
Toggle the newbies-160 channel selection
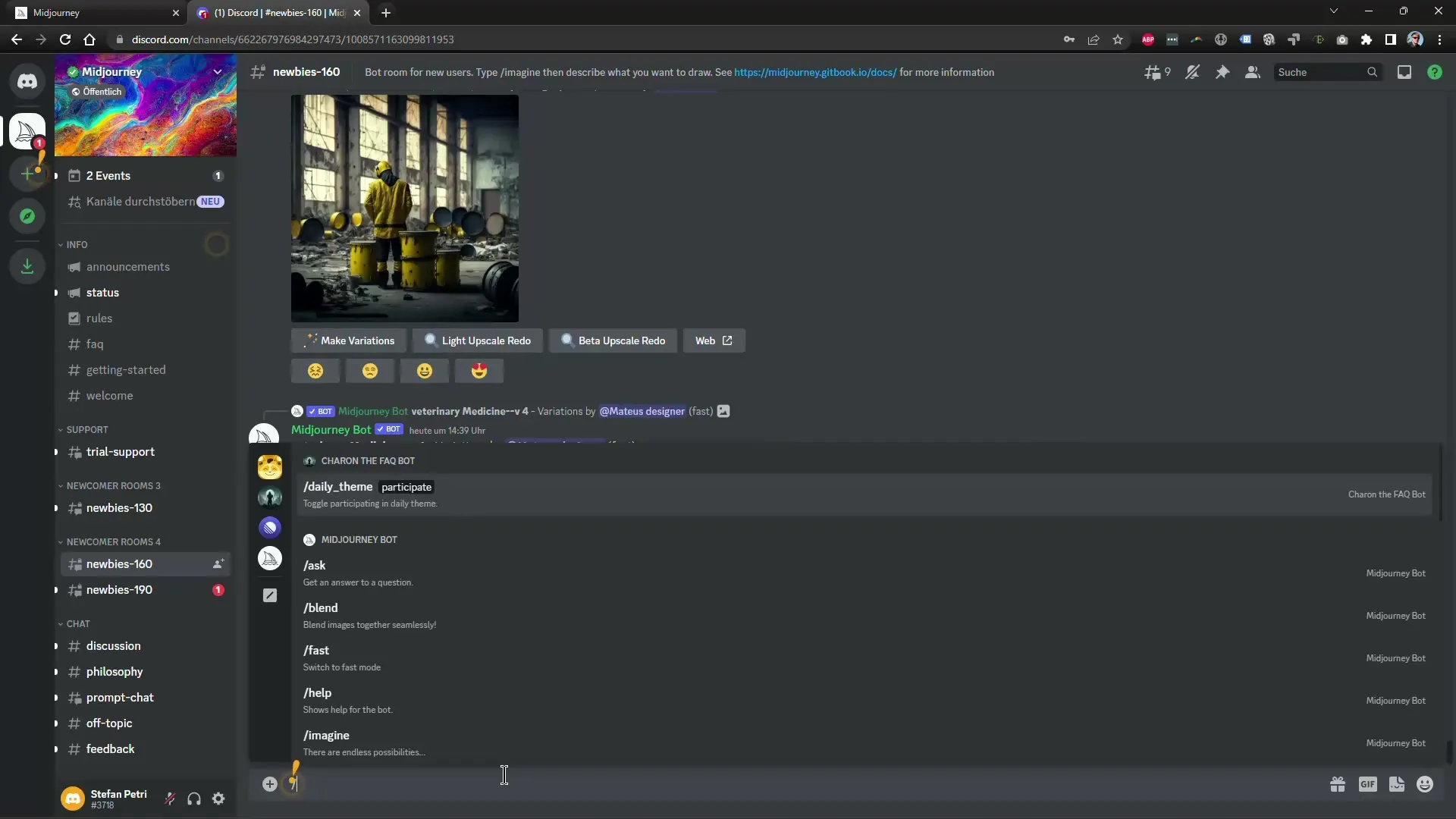click(119, 563)
